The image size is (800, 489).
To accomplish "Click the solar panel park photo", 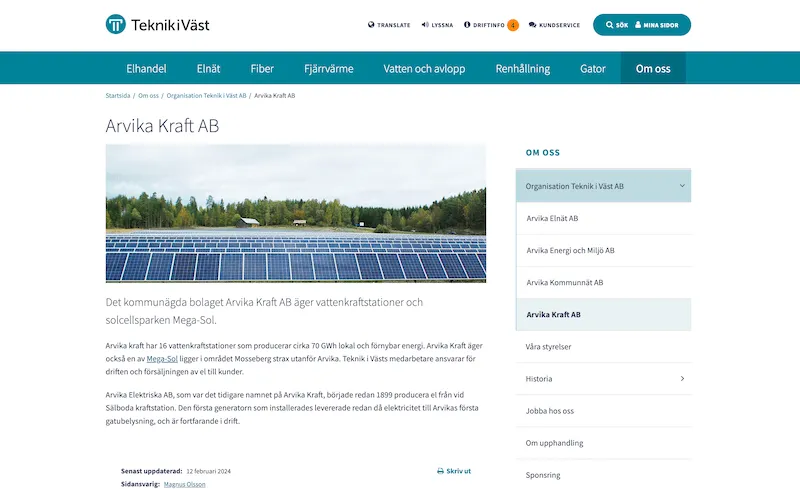I will tap(296, 213).
